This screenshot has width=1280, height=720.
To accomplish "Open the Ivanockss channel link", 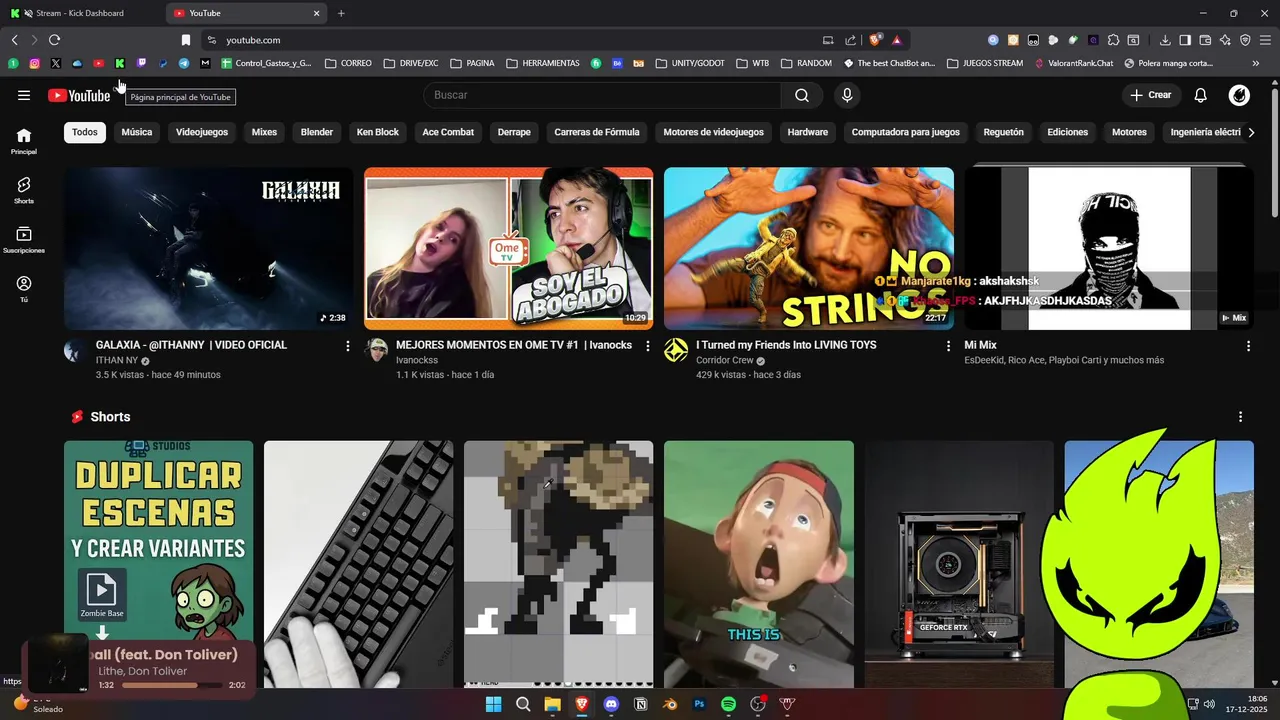I will pos(417,360).
